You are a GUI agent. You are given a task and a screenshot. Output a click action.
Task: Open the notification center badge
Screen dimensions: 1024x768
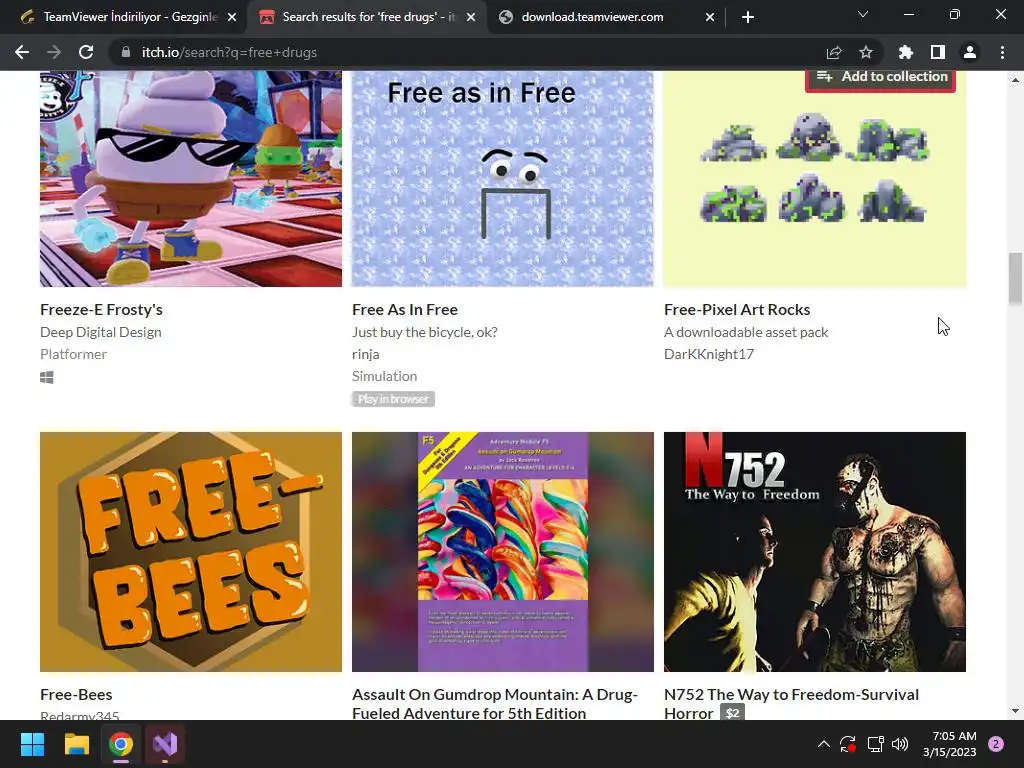(x=996, y=744)
